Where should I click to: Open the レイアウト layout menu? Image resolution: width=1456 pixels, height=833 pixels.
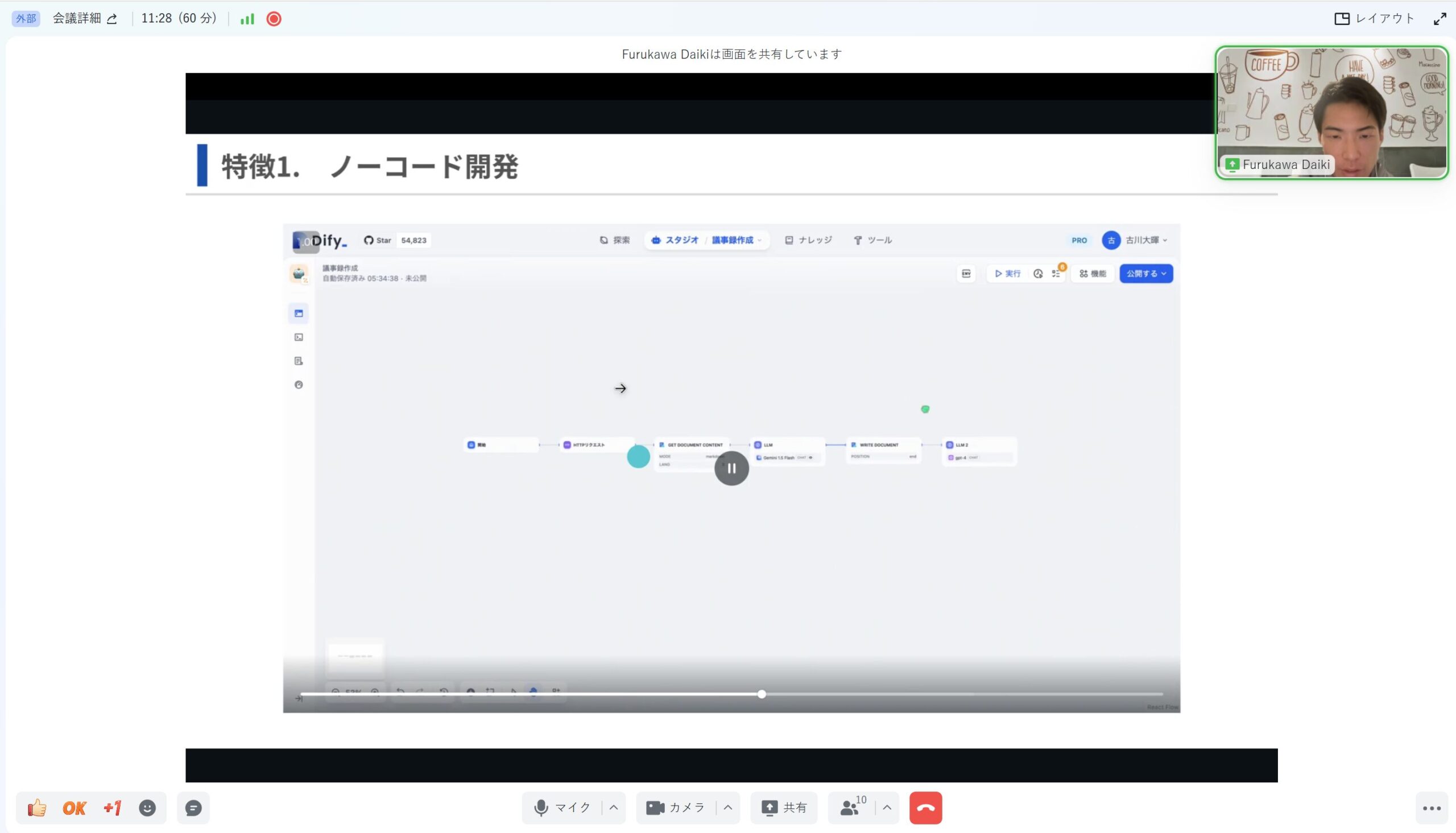tap(1374, 18)
